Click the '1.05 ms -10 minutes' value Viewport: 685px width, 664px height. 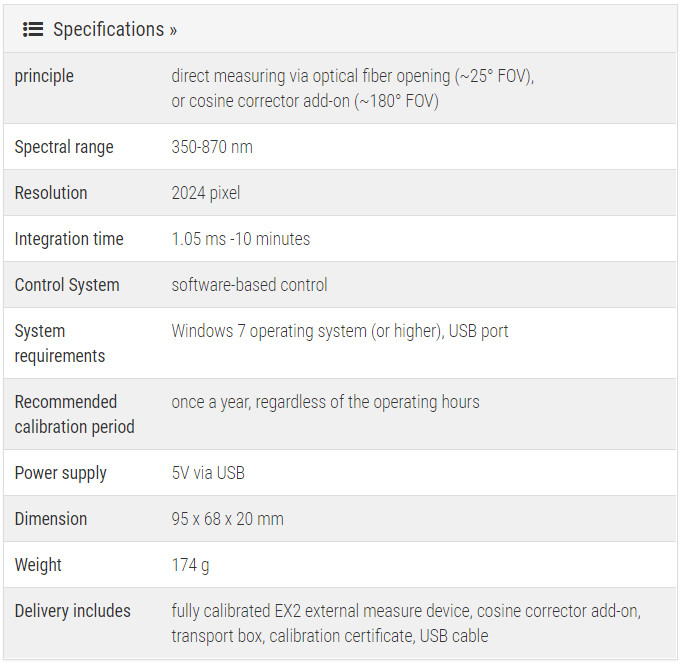[241, 239]
